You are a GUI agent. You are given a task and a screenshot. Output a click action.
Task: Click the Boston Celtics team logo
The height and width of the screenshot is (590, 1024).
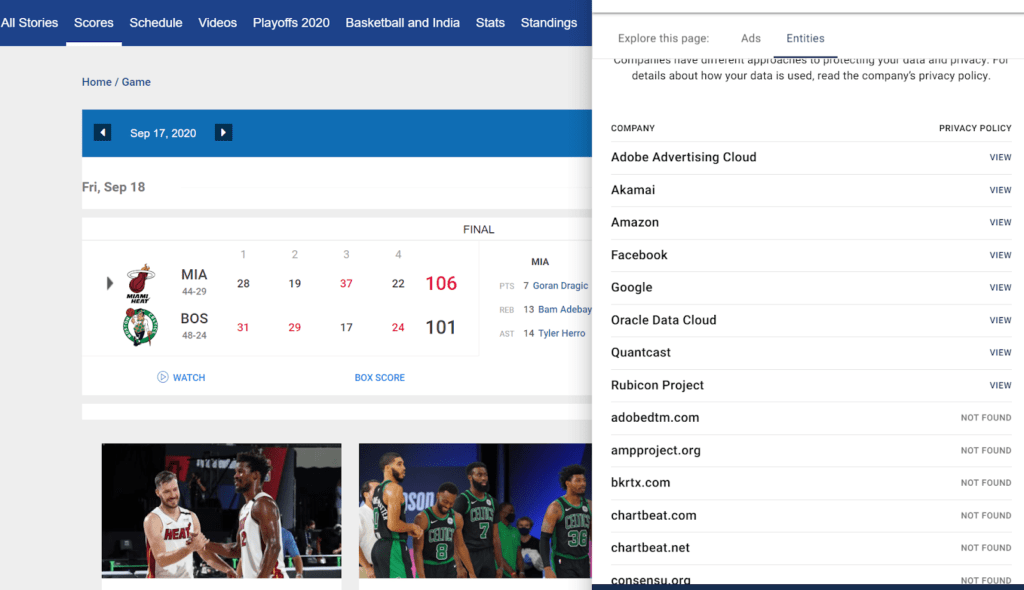pos(142,326)
